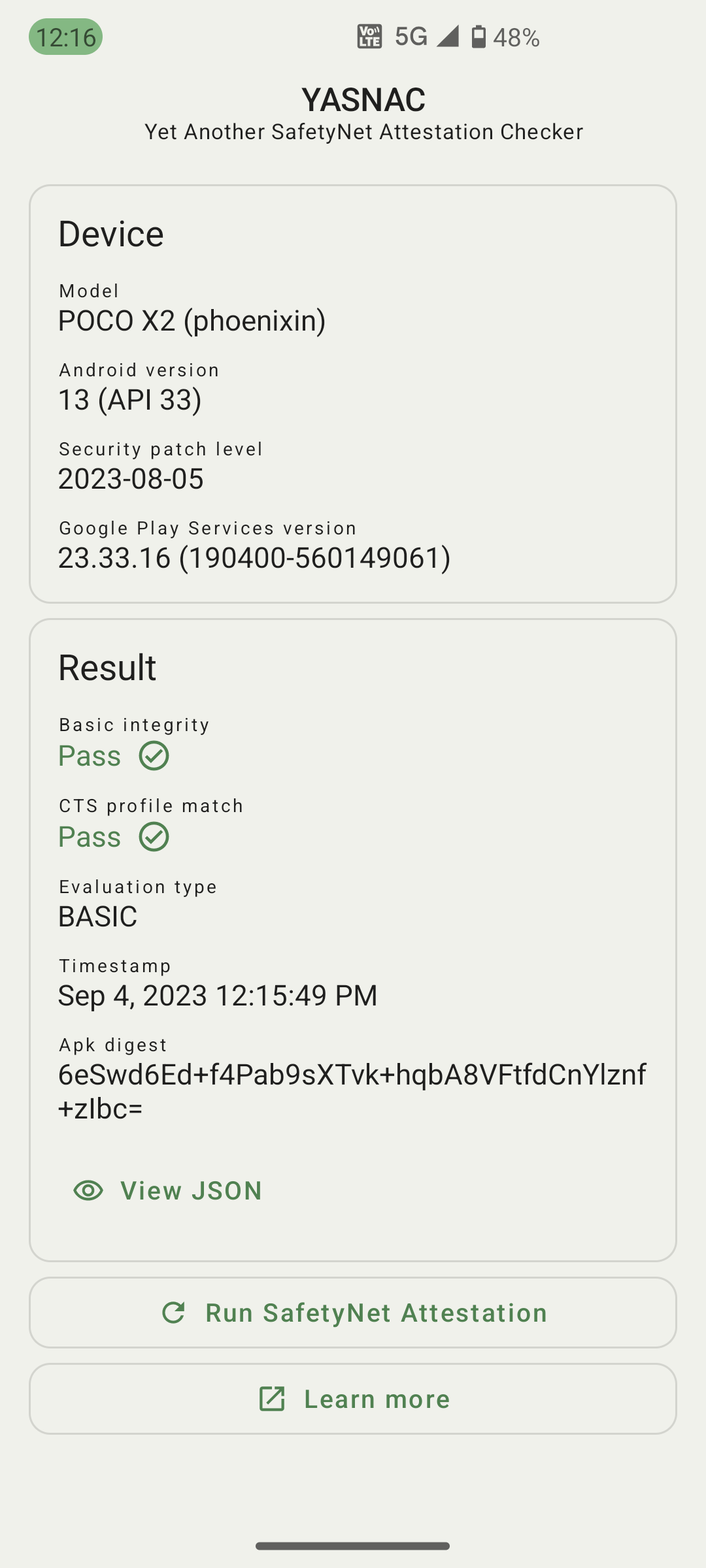Tap the cellular signal strength icon
This screenshot has width=706, height=1568.
pos(448,37)
